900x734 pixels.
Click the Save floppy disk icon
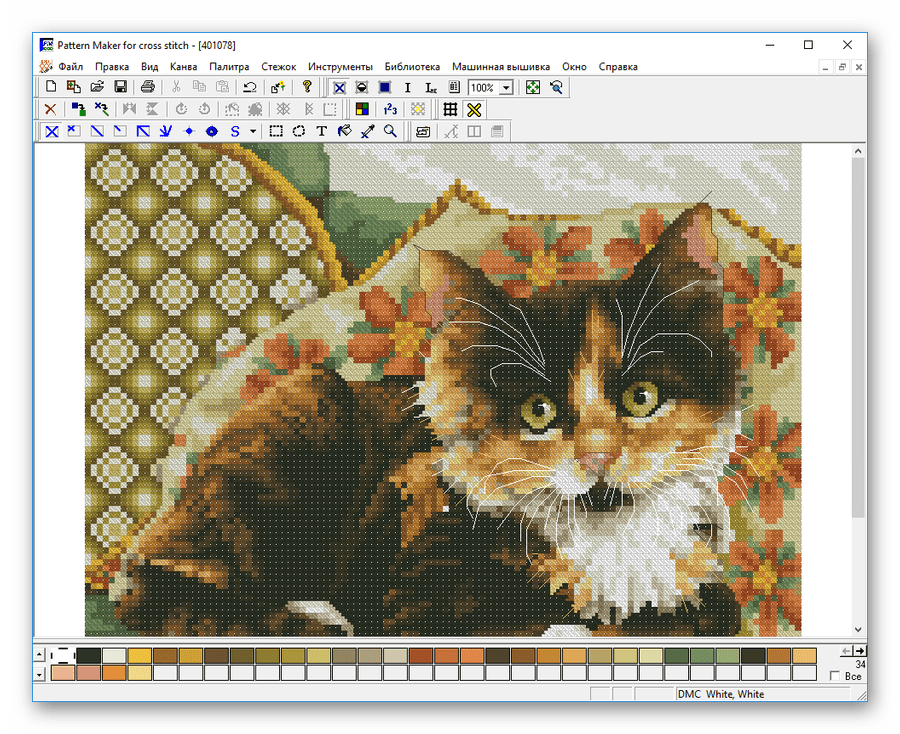click(x=120, y=88)
